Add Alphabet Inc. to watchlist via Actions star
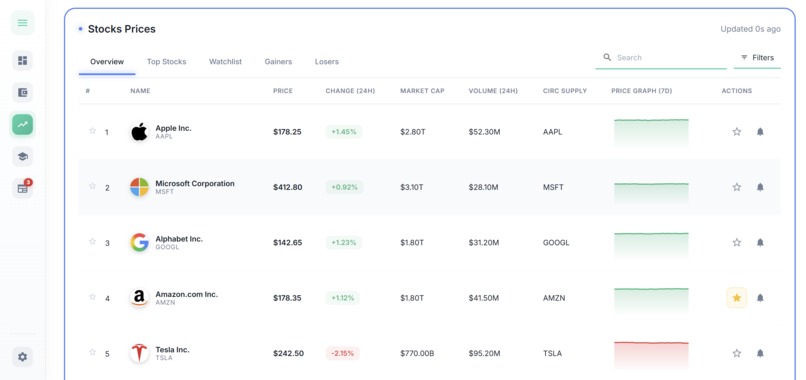The image size is (806, 380). coord(737,242)
